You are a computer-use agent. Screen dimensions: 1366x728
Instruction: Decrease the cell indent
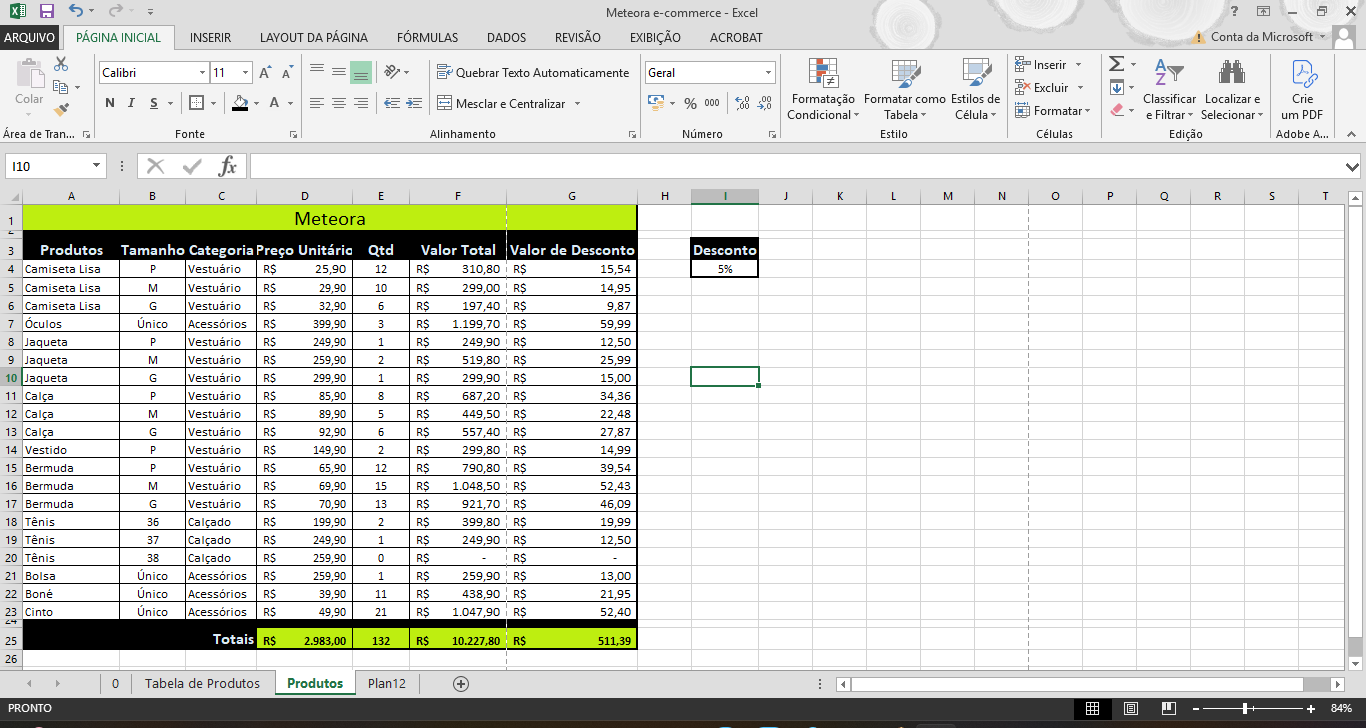[x=391, y=103]
